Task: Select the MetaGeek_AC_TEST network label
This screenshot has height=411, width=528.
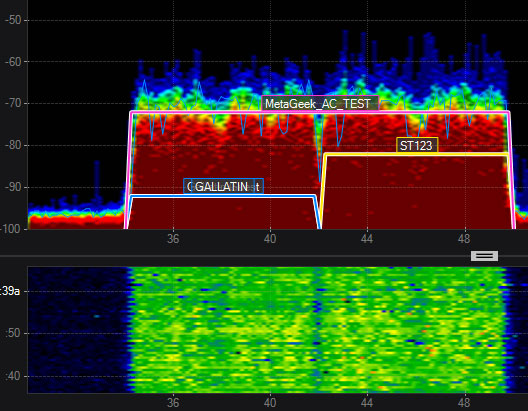Action: pyautogui.click(x=320, y=103)
